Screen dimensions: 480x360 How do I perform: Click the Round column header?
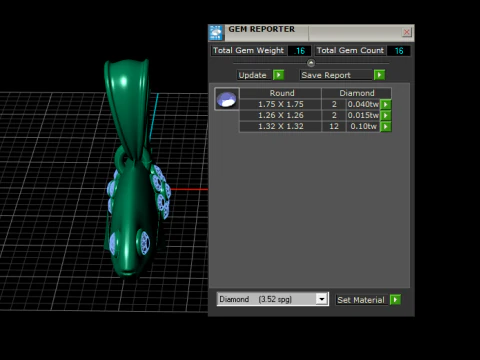point(281,93)
